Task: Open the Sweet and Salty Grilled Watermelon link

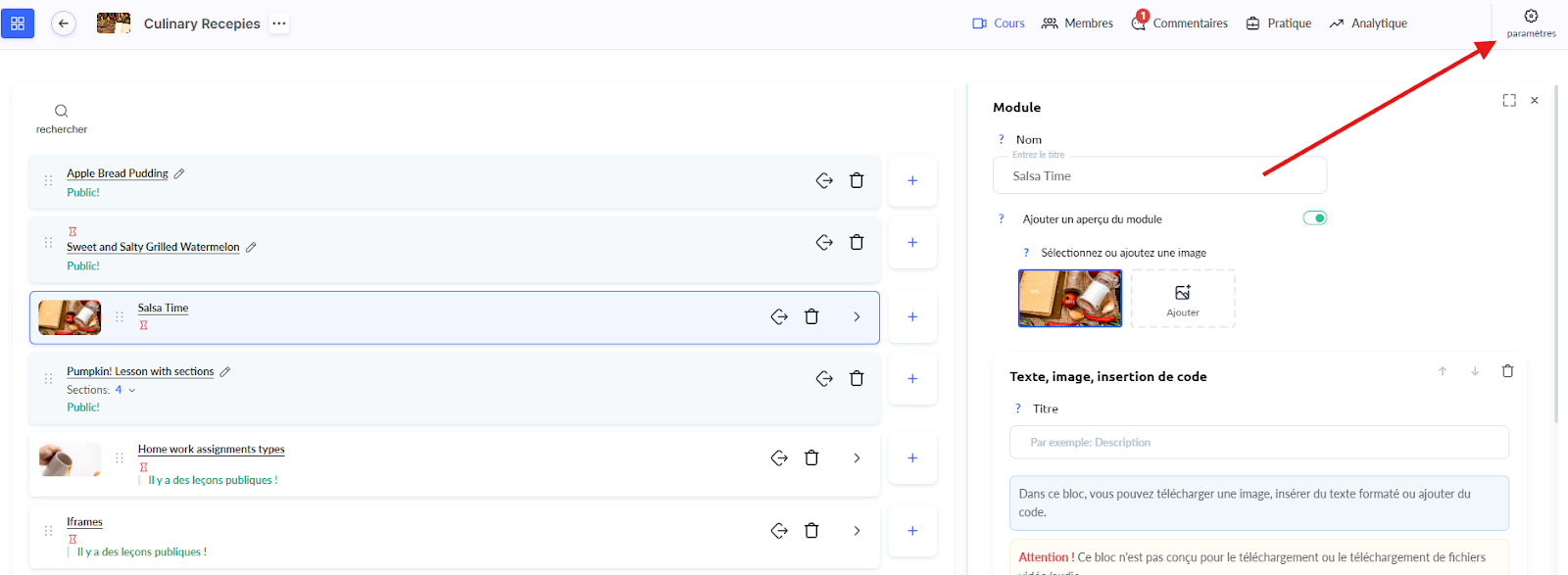Action: pos(153,247)
